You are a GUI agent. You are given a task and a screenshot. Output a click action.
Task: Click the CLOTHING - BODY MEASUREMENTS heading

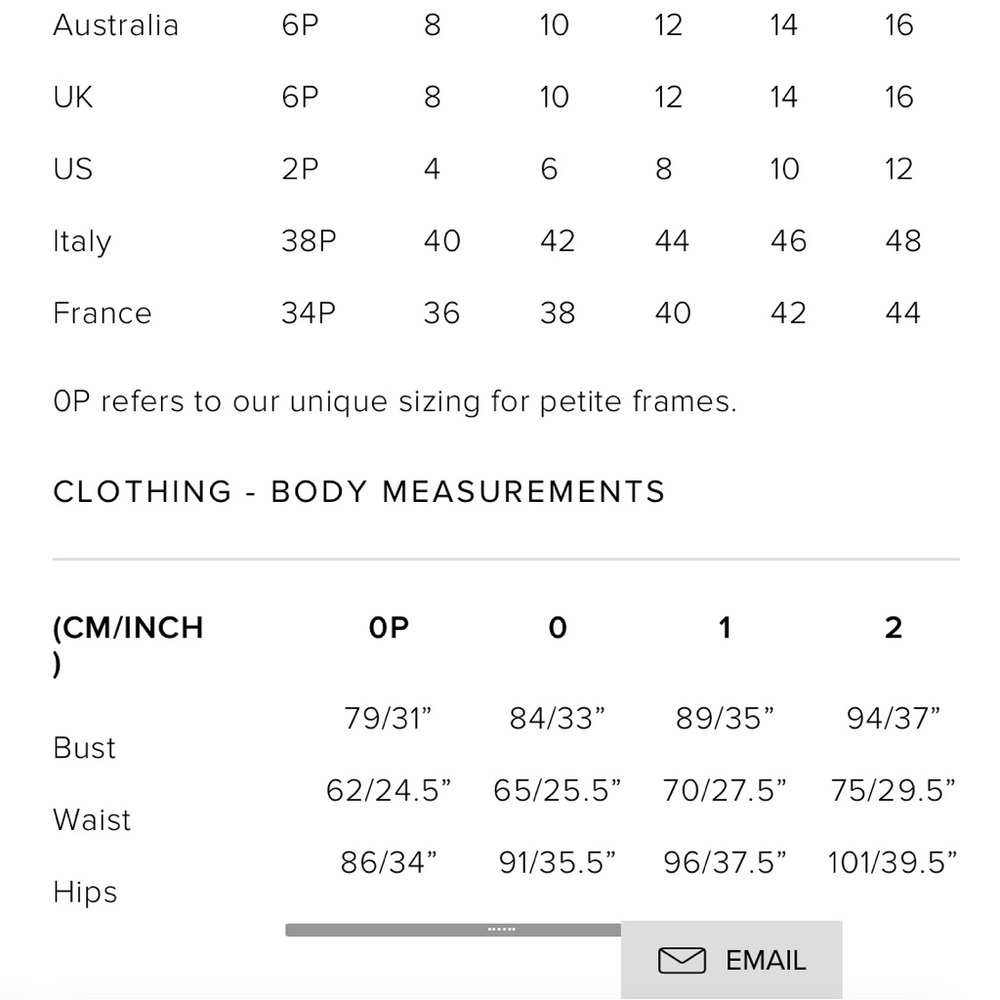[x=359, y=492]
